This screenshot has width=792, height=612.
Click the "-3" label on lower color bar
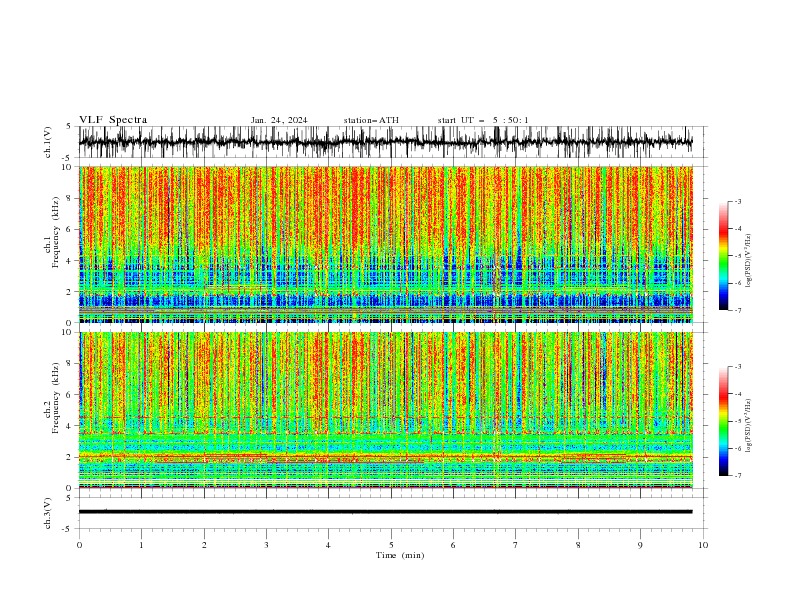(738, 367)
